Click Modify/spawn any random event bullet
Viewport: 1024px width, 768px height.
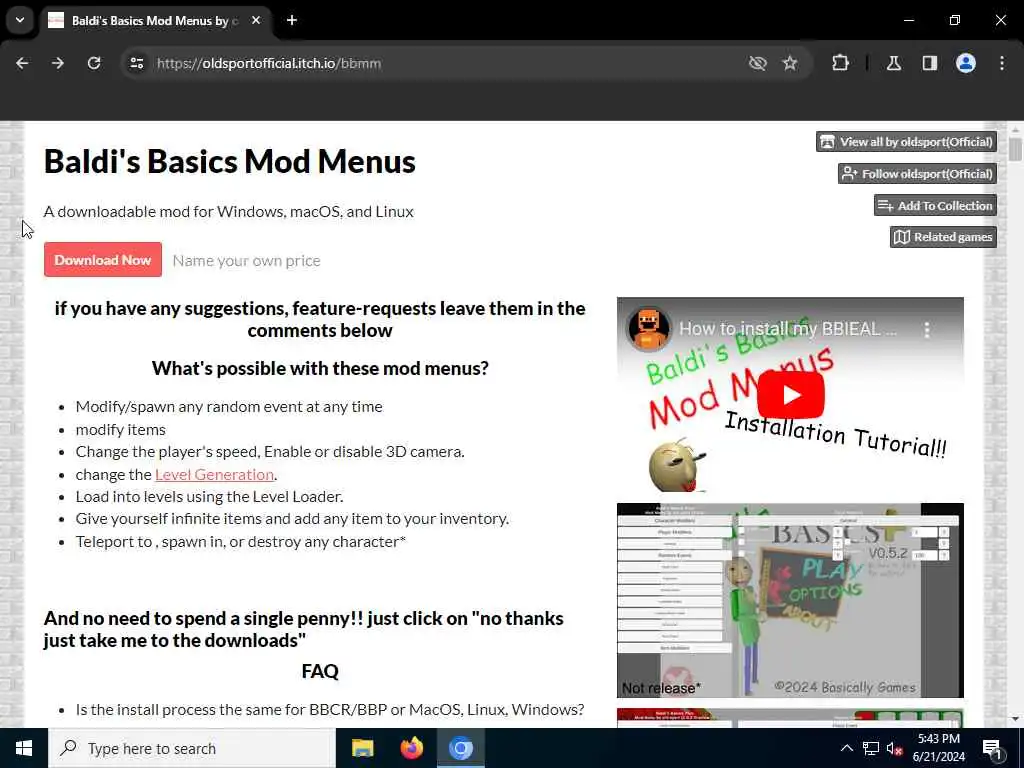(x=229, y=406)
